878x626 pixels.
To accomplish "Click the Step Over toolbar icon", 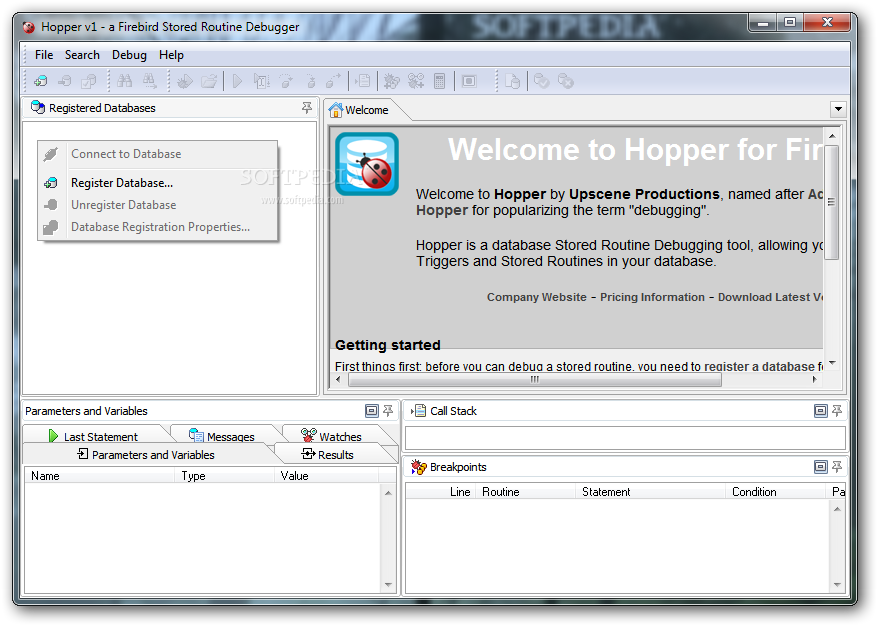I will (286, 81).
